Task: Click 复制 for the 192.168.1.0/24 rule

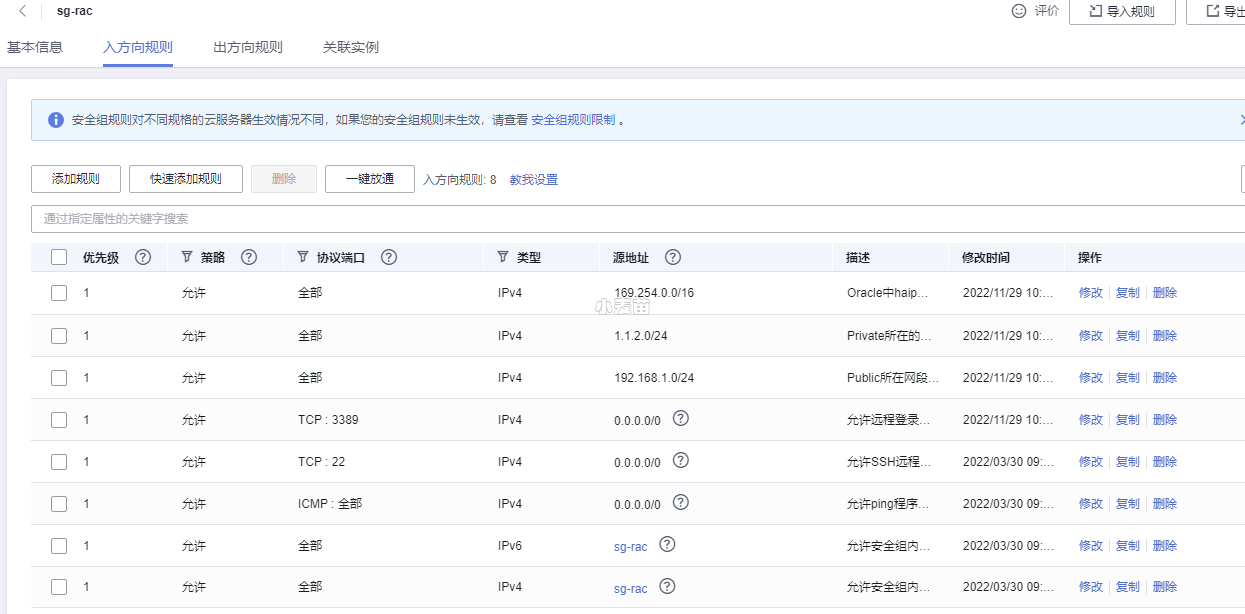Action: [1128, 377]
